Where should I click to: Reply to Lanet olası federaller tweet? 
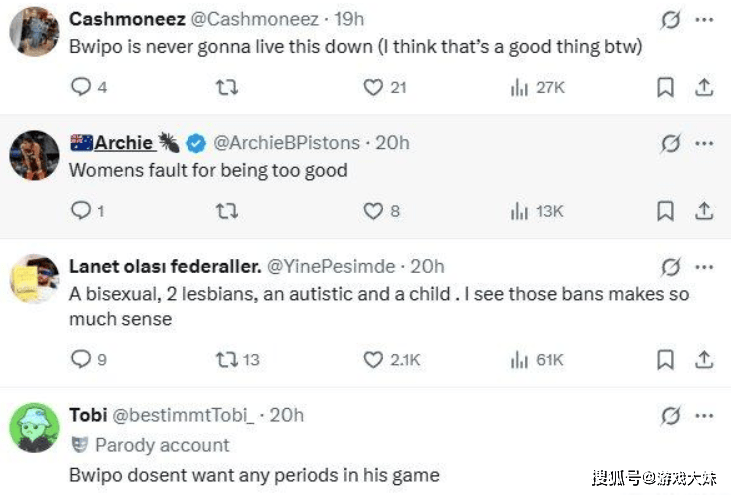pos(79,359)
